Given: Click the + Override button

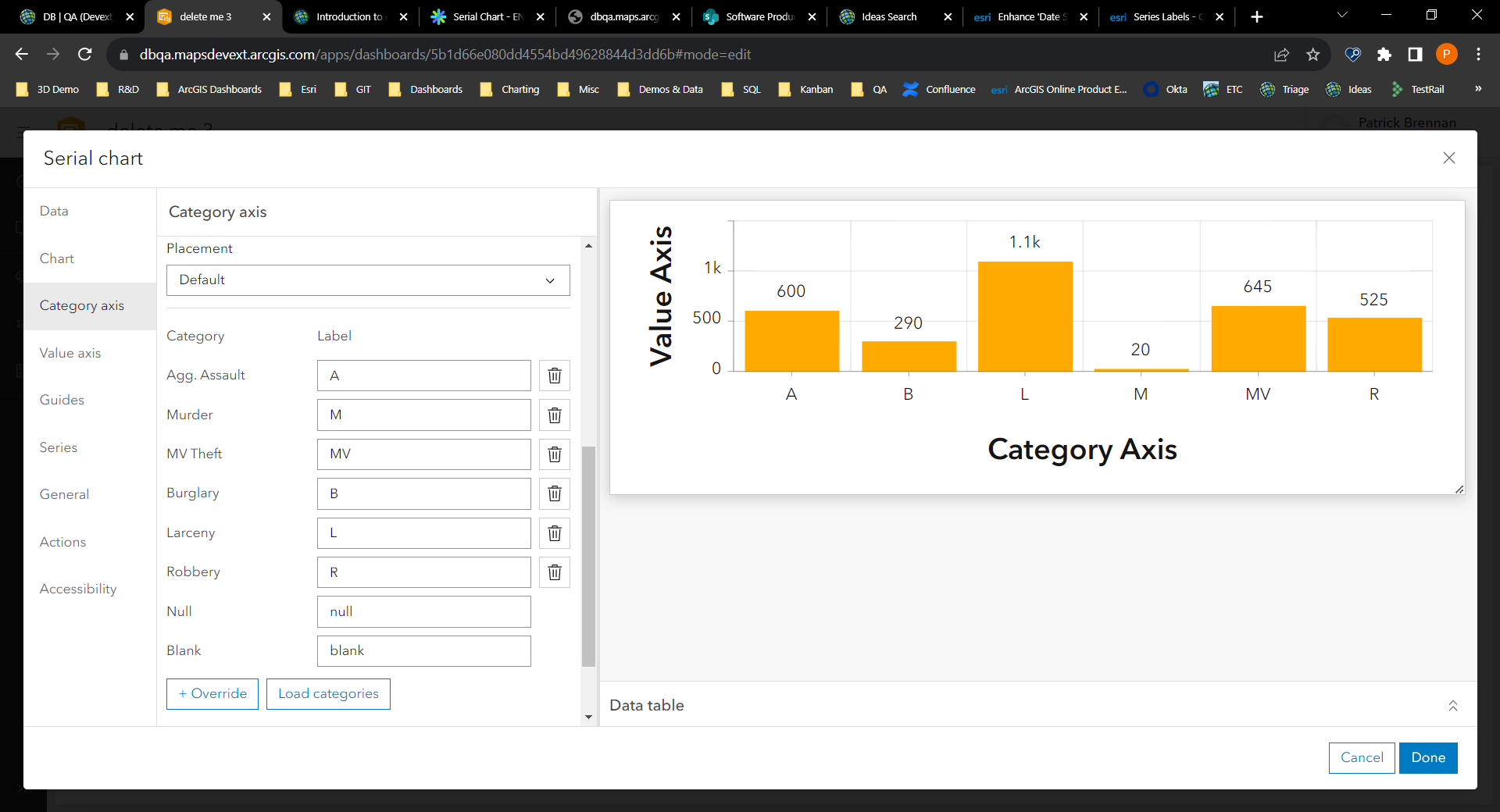Looking at the screenshot, I should point(212,693).
